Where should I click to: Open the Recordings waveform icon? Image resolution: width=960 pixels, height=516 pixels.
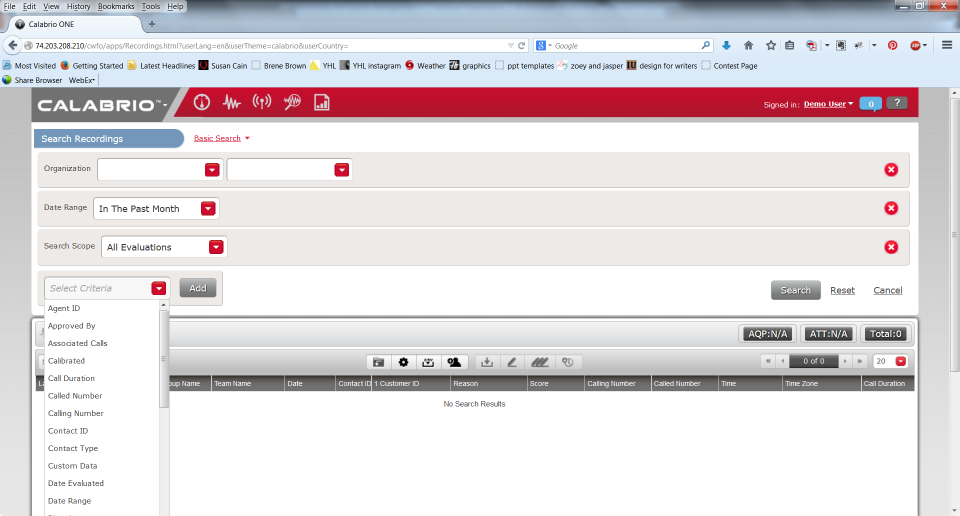(x=231, y=102)
